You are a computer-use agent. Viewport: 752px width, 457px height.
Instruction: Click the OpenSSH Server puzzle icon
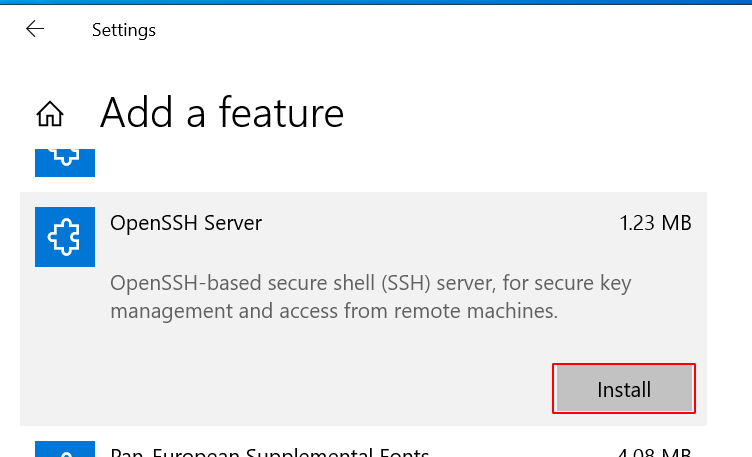point(65,237)
